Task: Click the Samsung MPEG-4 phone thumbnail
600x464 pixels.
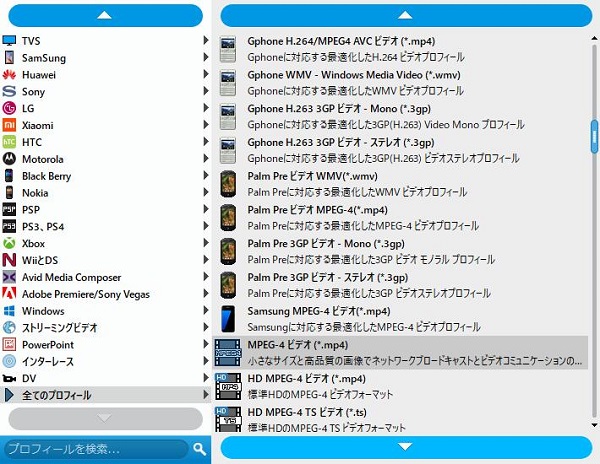Action: pyautogui.click(x=228, y=319)
